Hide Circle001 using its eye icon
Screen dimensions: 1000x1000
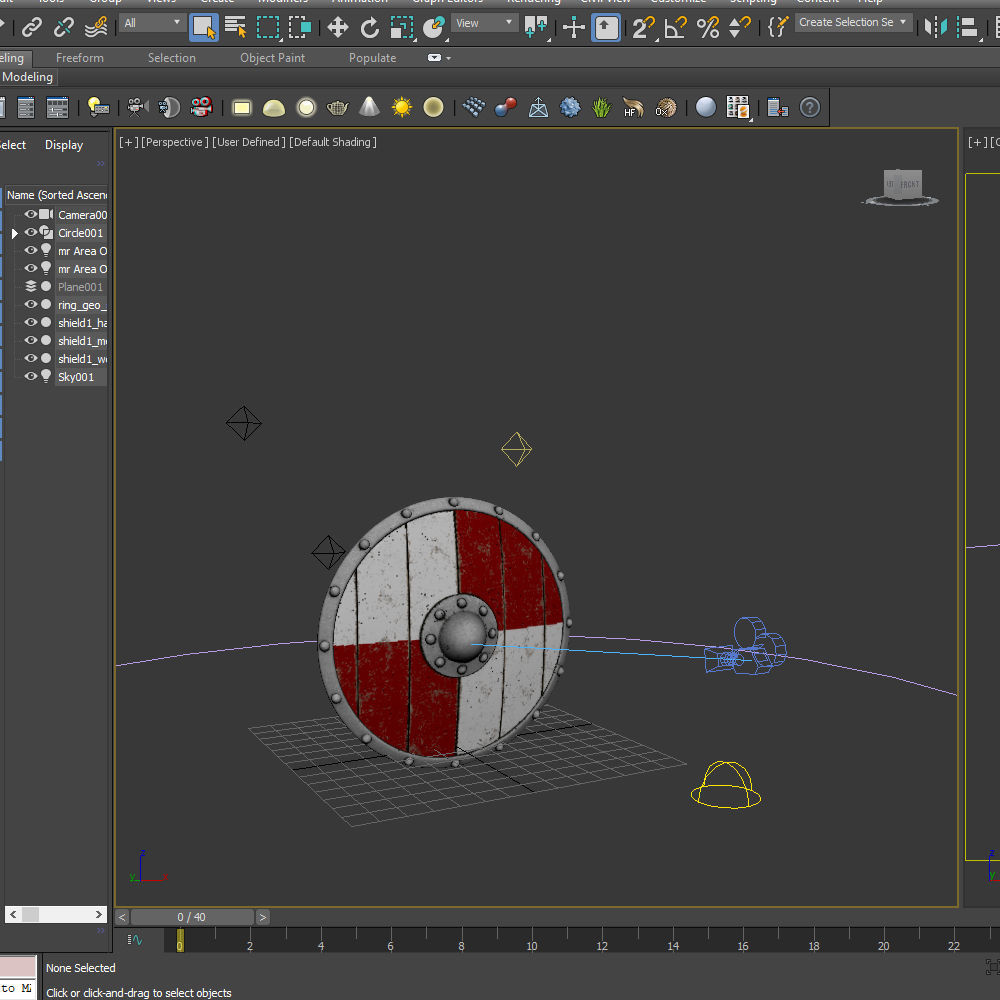pyautogui.click(x=31, y=232)
